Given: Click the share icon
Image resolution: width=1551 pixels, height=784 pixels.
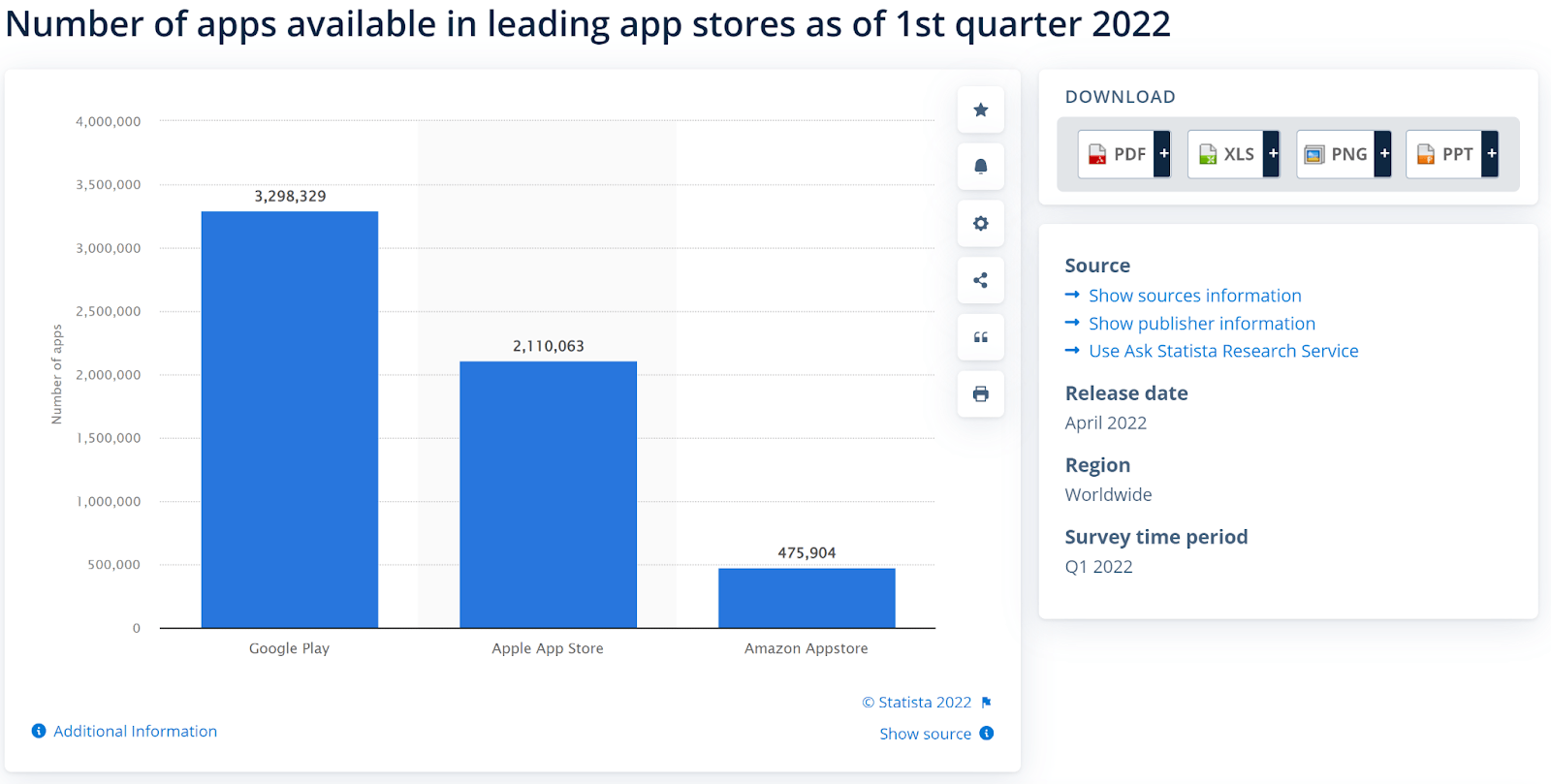Looking at the screenshot, I should [x=980, y=280].
